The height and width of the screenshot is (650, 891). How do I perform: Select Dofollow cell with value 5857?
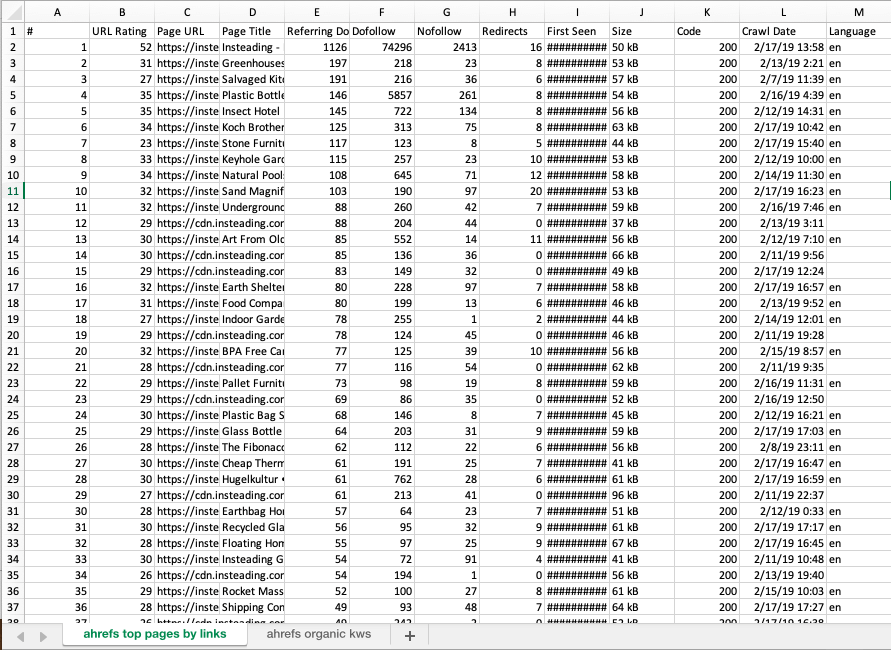[x=381, y=95]
